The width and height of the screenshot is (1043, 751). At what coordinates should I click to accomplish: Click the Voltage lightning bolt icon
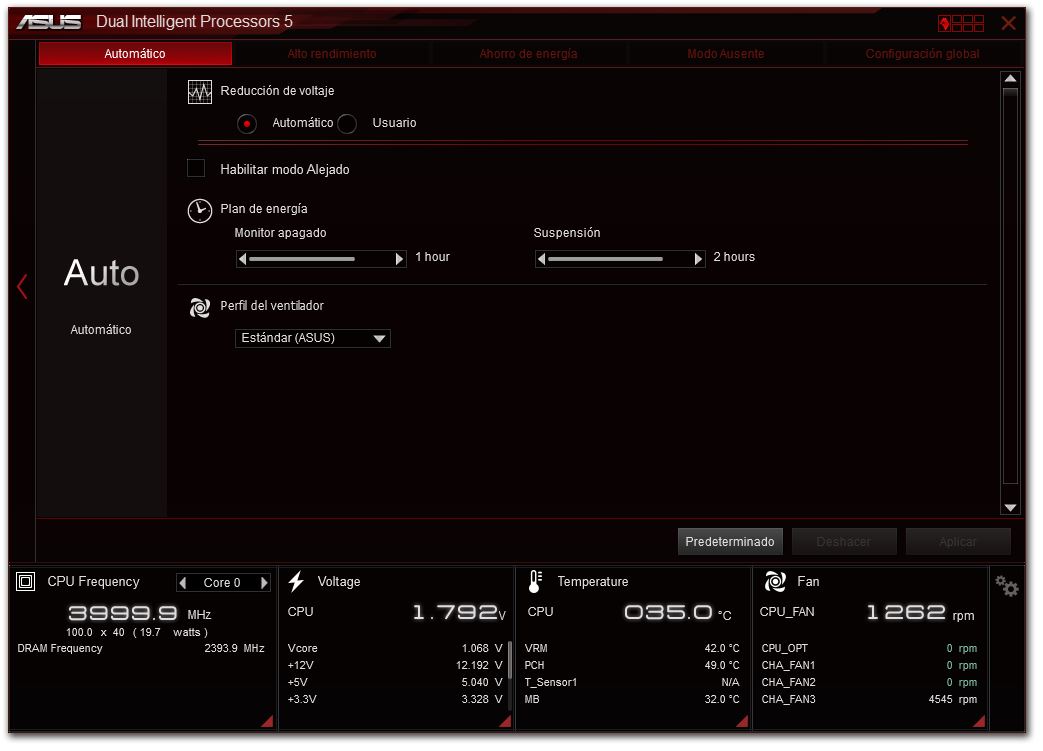click(x=296, y=581)
